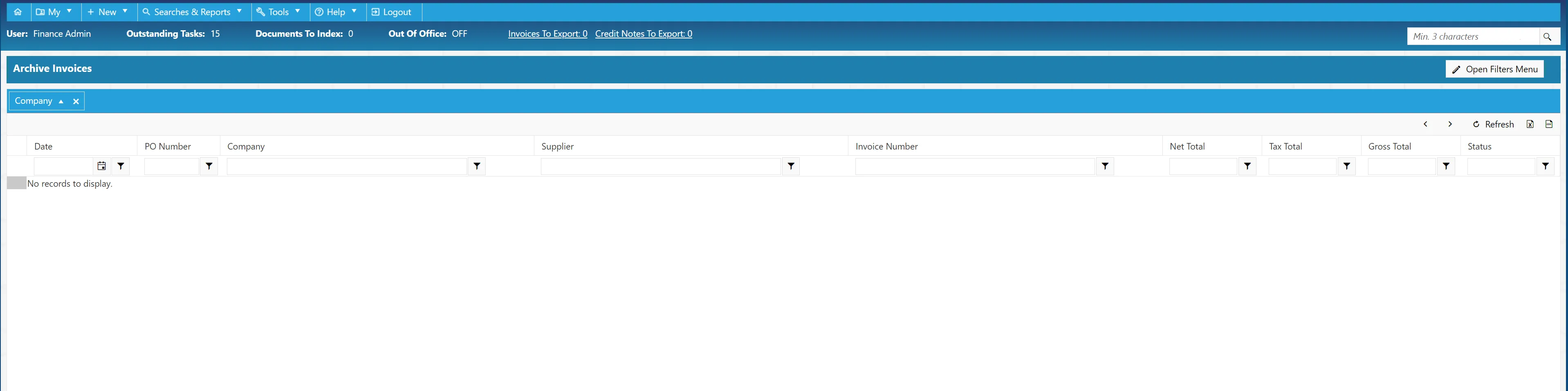Click the Gross Total filter input
Viewport: 1568px width, 391px height.
coord(1402,166)
